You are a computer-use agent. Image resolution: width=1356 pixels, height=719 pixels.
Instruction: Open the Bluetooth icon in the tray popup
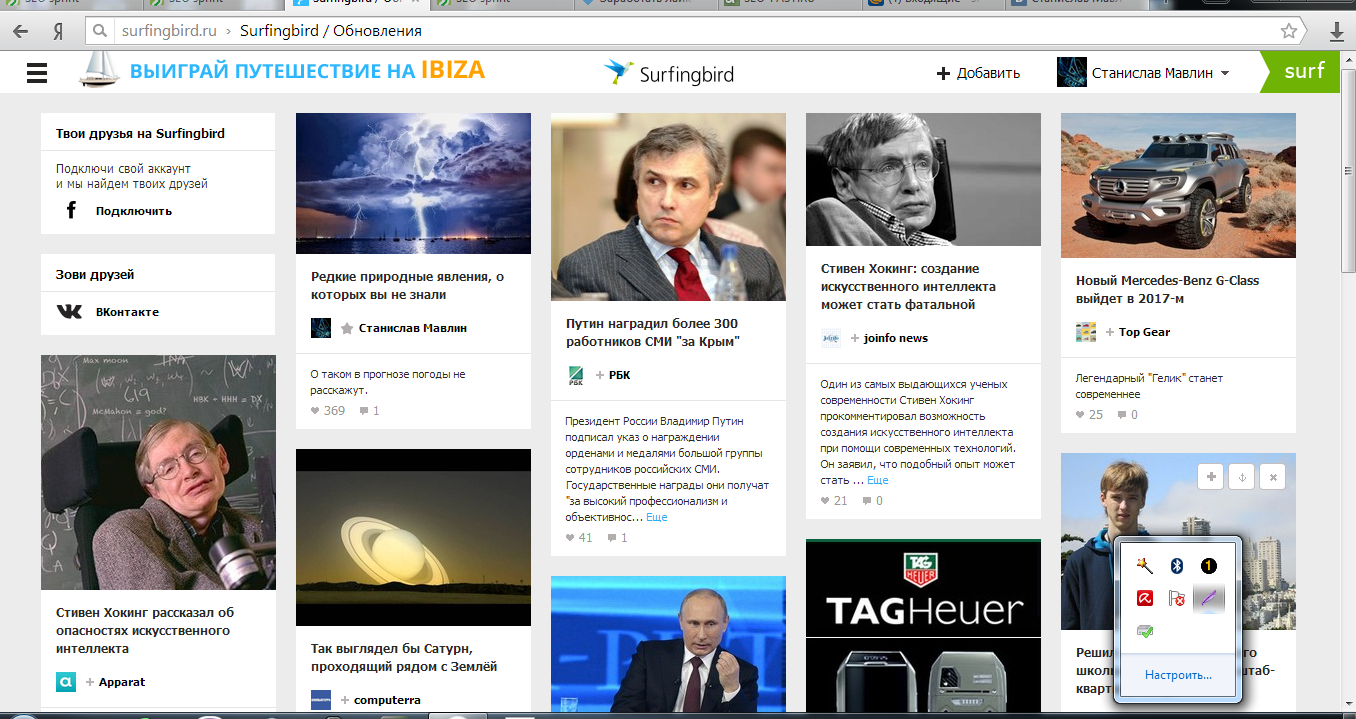[1177, 566]
